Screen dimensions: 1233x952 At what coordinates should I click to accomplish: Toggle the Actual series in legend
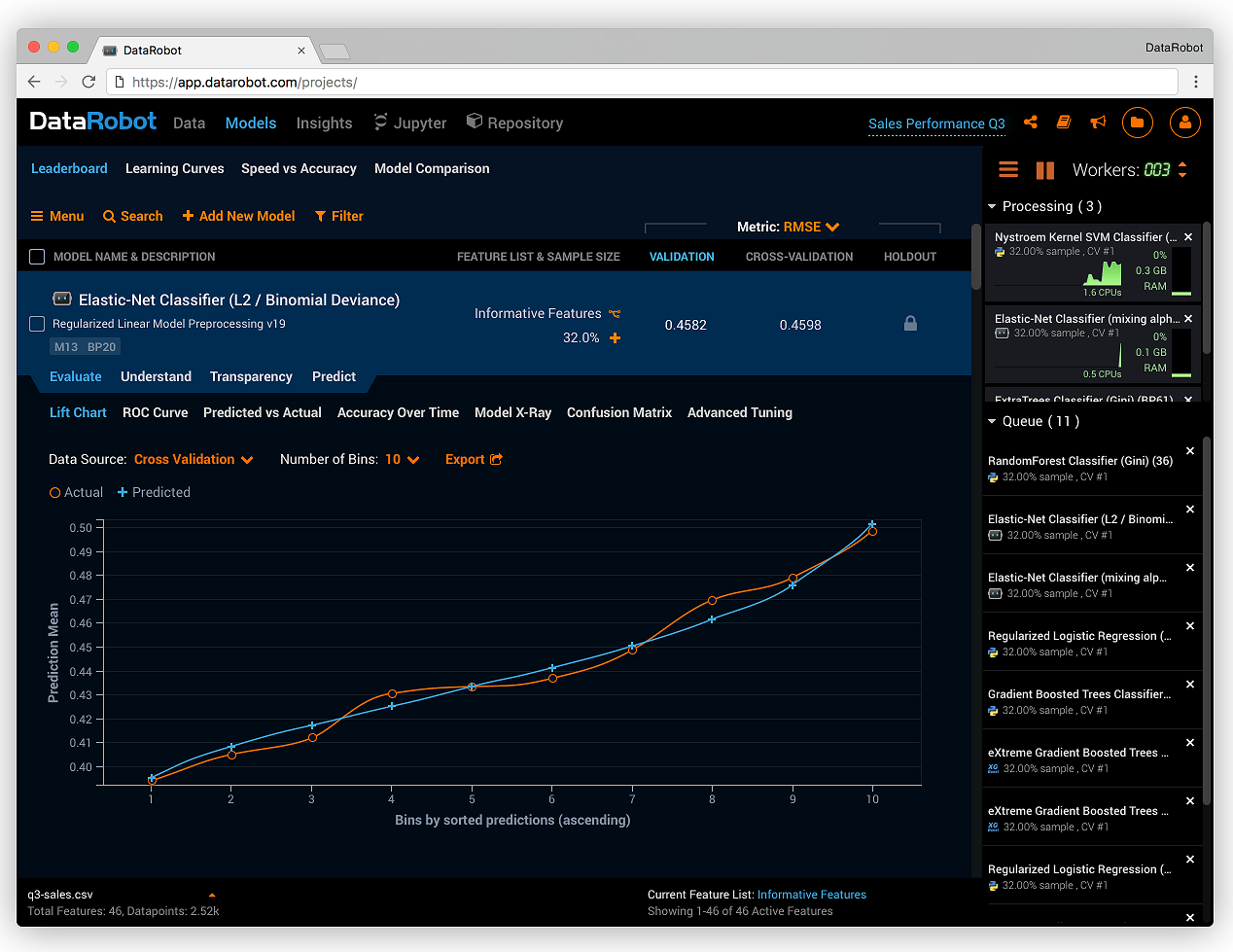tap(76, 493)
